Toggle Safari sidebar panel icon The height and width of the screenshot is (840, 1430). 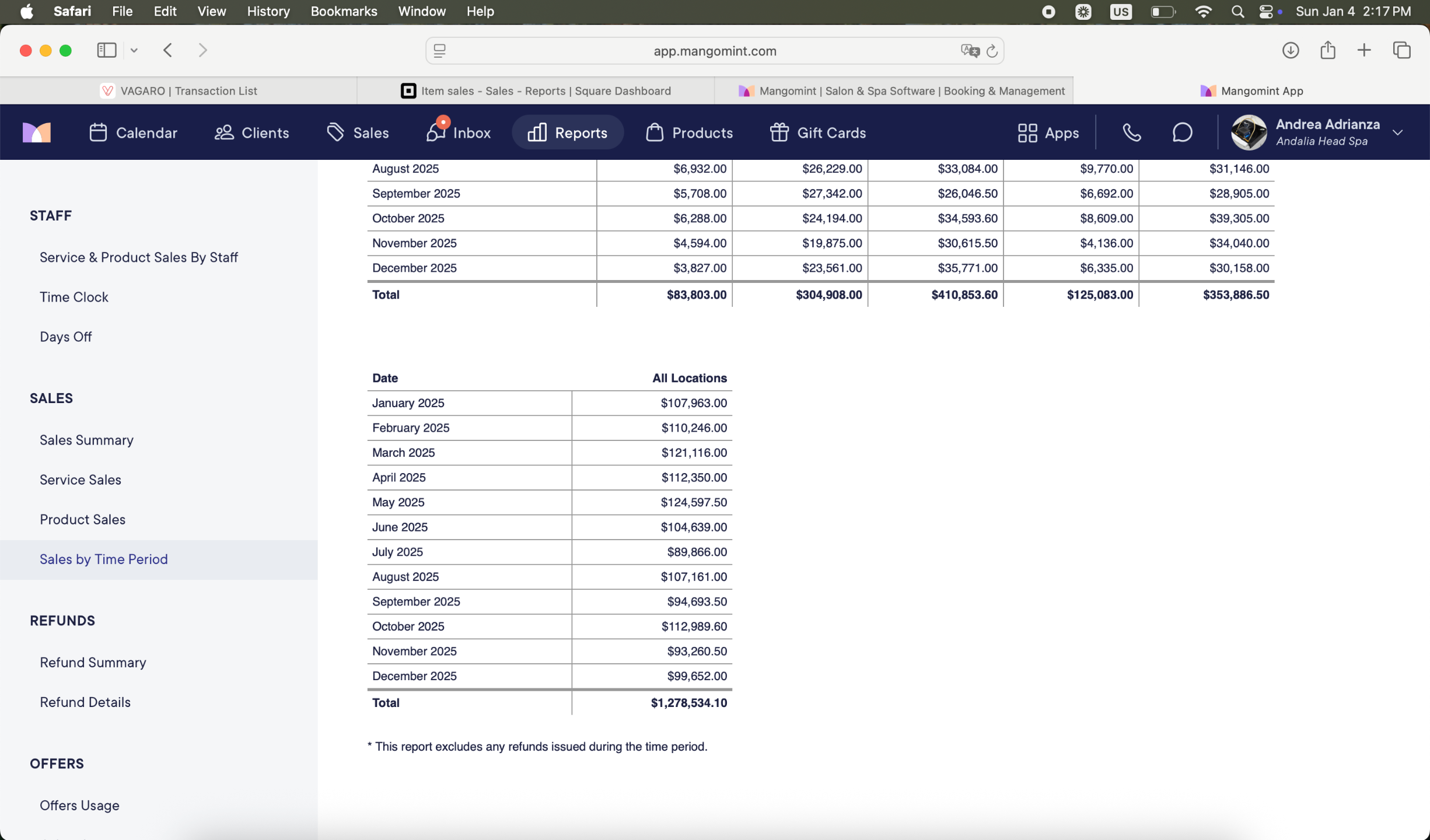[106, 50]
